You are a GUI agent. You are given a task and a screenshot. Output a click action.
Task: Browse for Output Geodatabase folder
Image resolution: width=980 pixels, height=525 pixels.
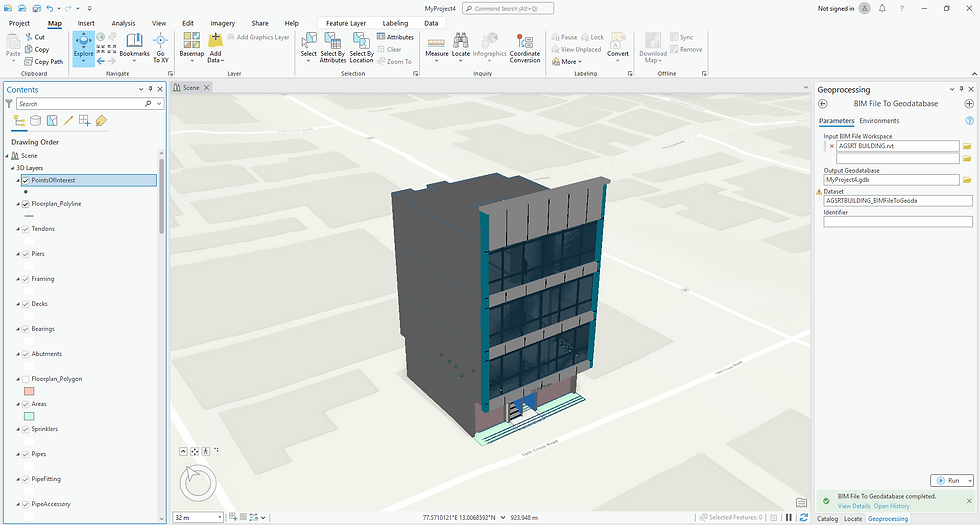point(967,180)
